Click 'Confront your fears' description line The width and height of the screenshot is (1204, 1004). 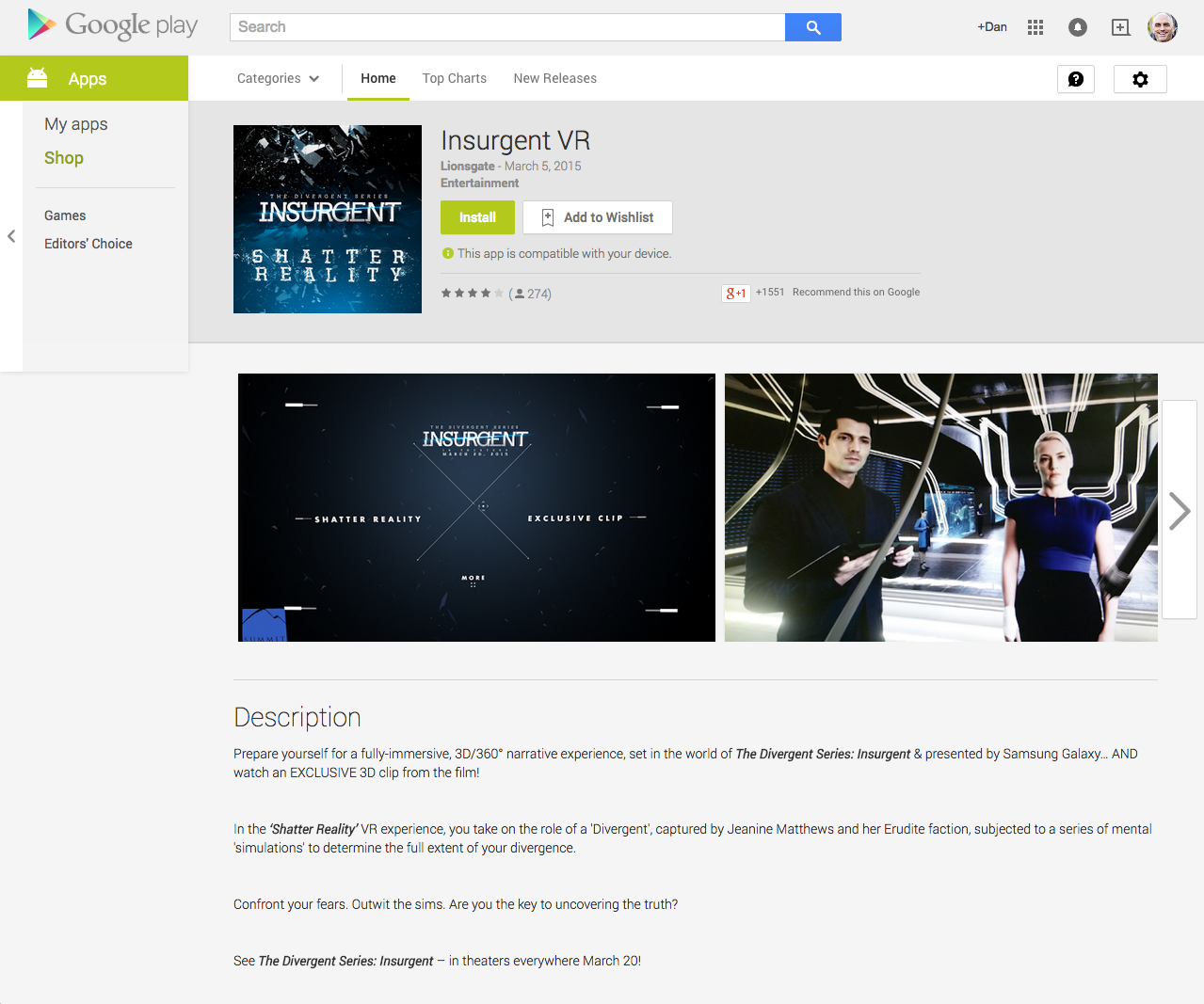pos(456,904)
